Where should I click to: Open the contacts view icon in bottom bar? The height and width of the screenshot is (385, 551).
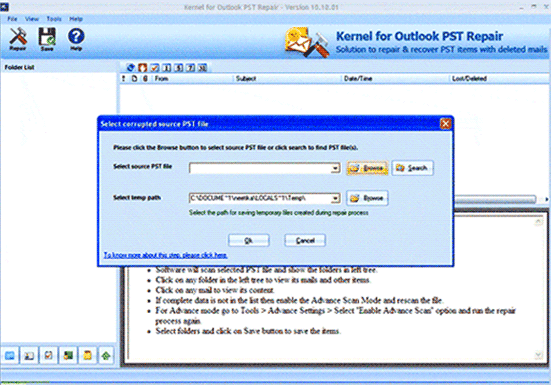(29, 355)
